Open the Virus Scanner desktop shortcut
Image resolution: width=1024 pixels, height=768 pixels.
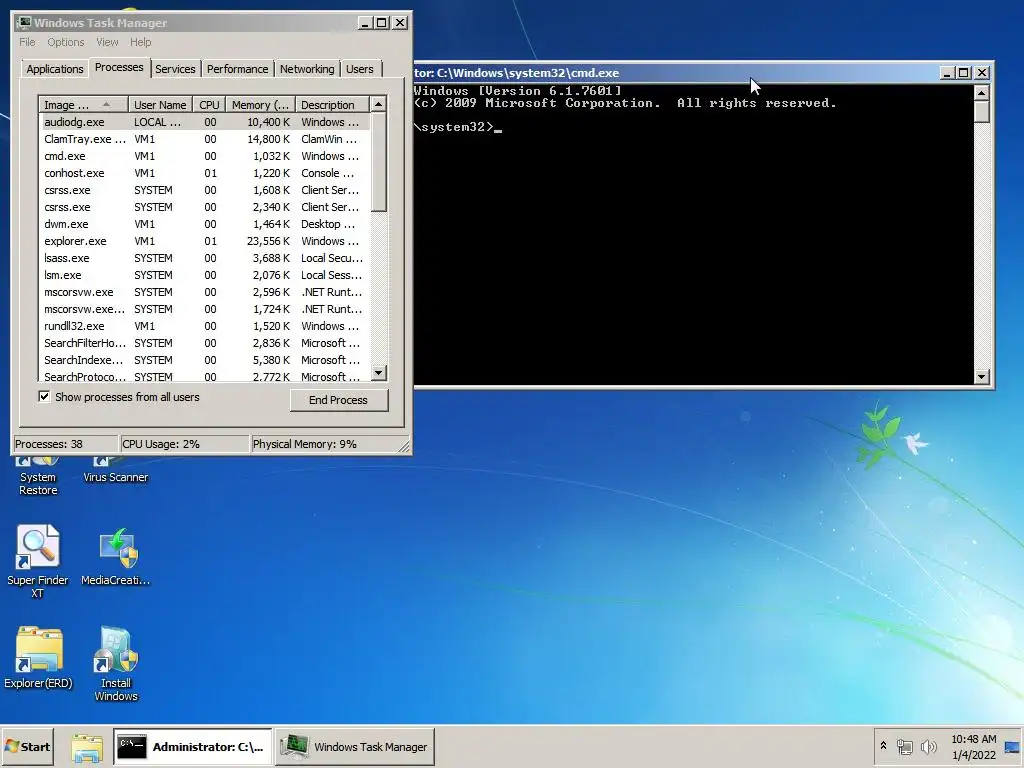coord(116,472)
